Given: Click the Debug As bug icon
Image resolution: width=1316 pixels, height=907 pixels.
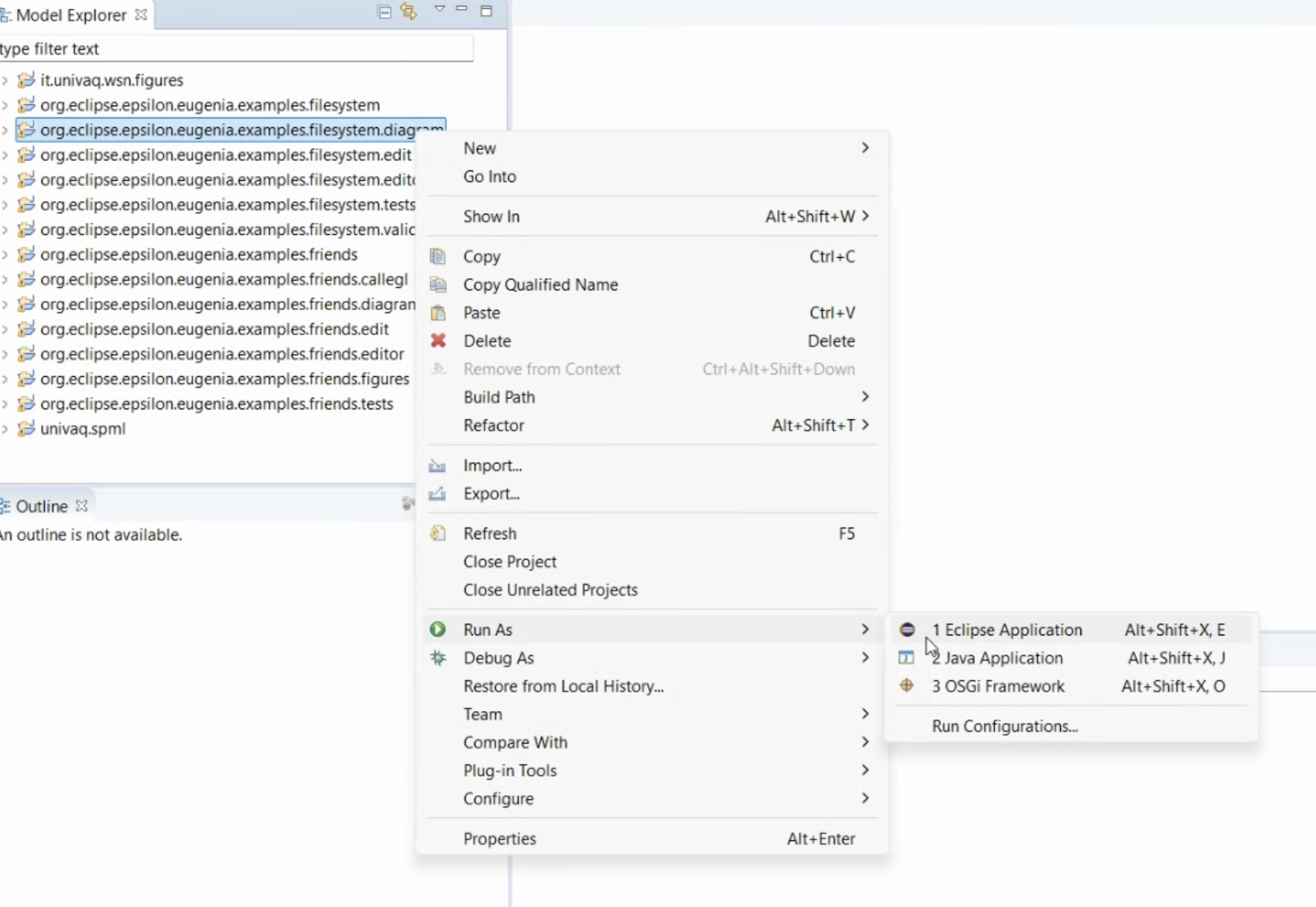Looking at the screenshot, I should click(438, 657).
